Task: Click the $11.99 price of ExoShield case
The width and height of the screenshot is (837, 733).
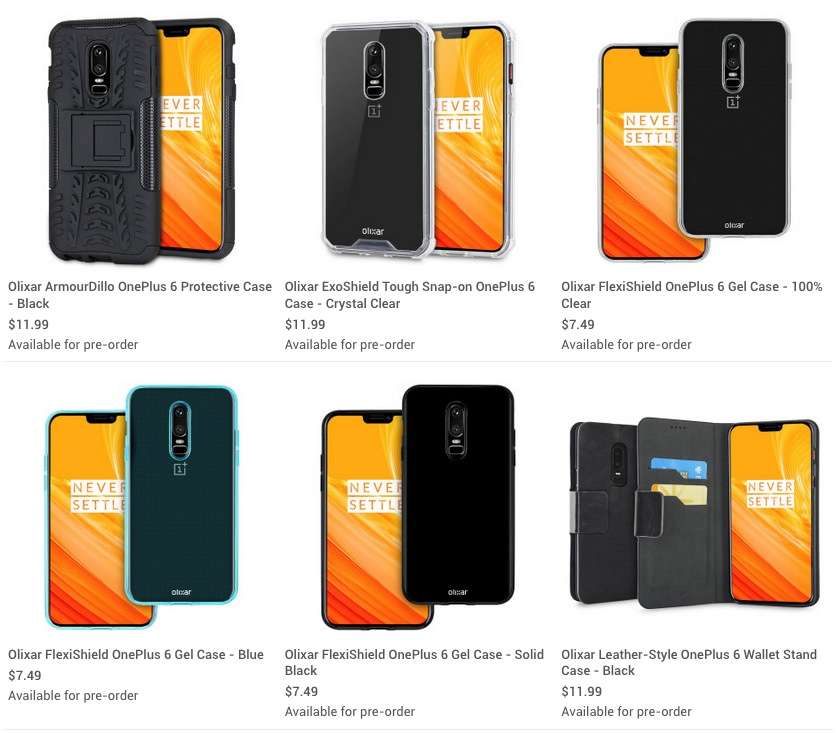Action: click(305, 325)
